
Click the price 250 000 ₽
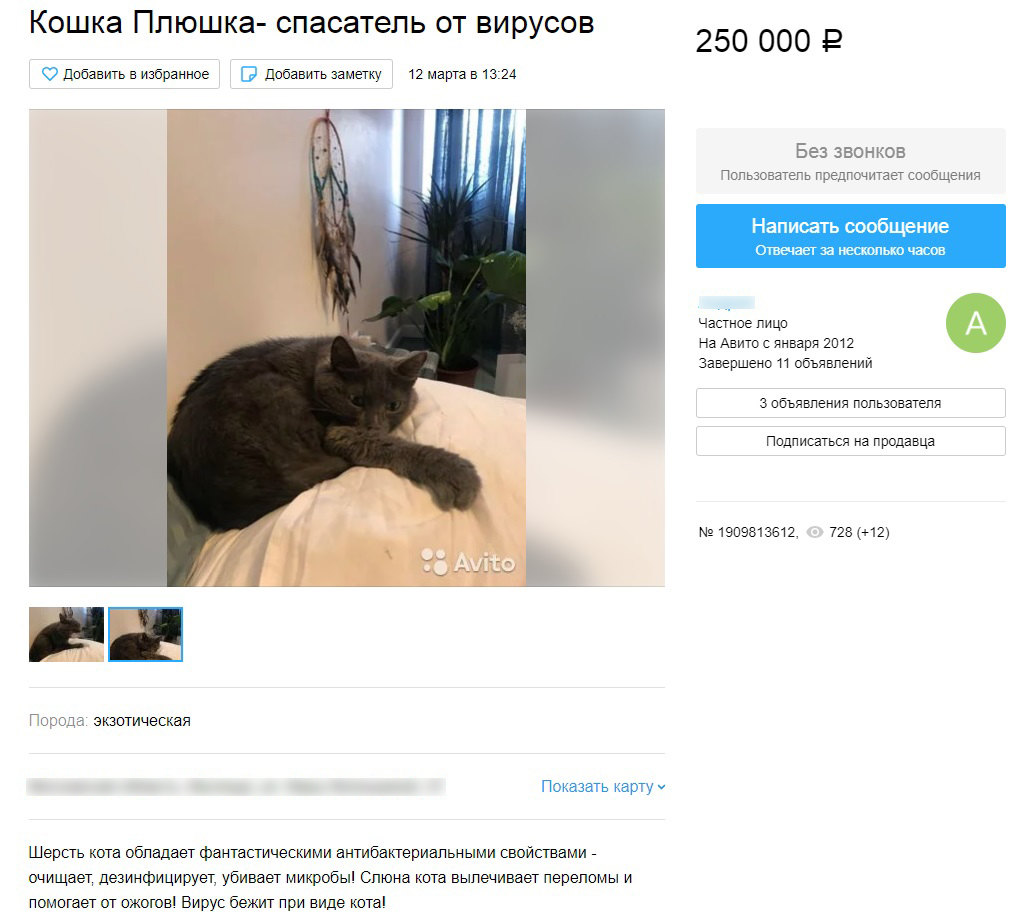[769, 41]
